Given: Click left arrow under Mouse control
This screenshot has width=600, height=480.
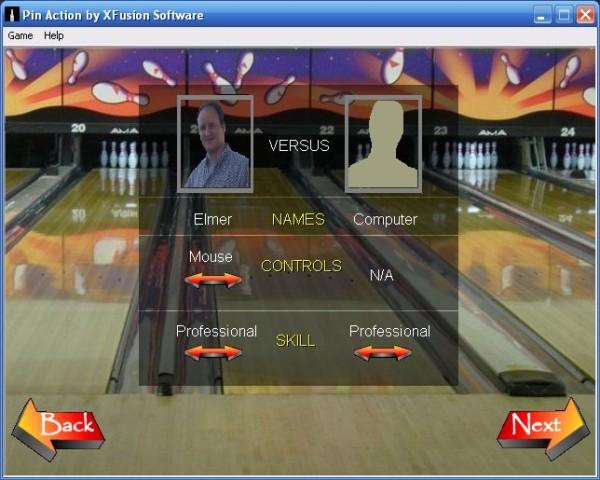Looking at the screenshot, I should point(195,280).
